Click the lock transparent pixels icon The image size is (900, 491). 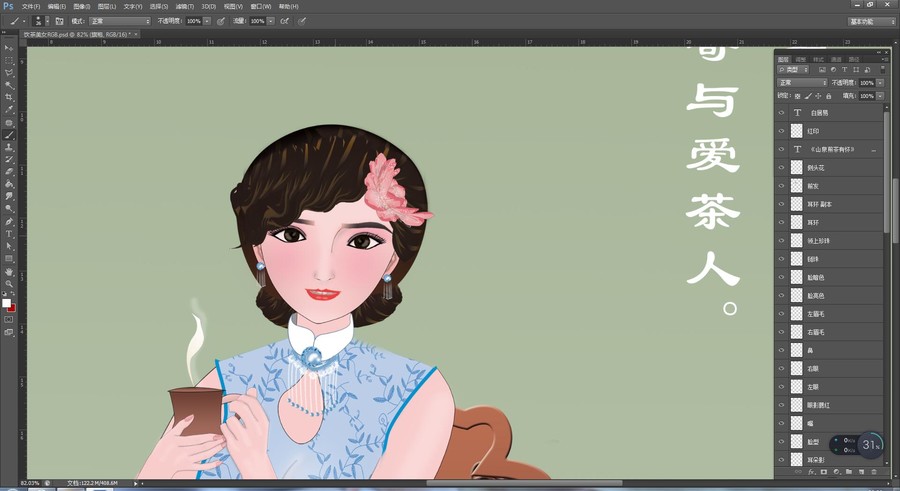pos(797,96)
